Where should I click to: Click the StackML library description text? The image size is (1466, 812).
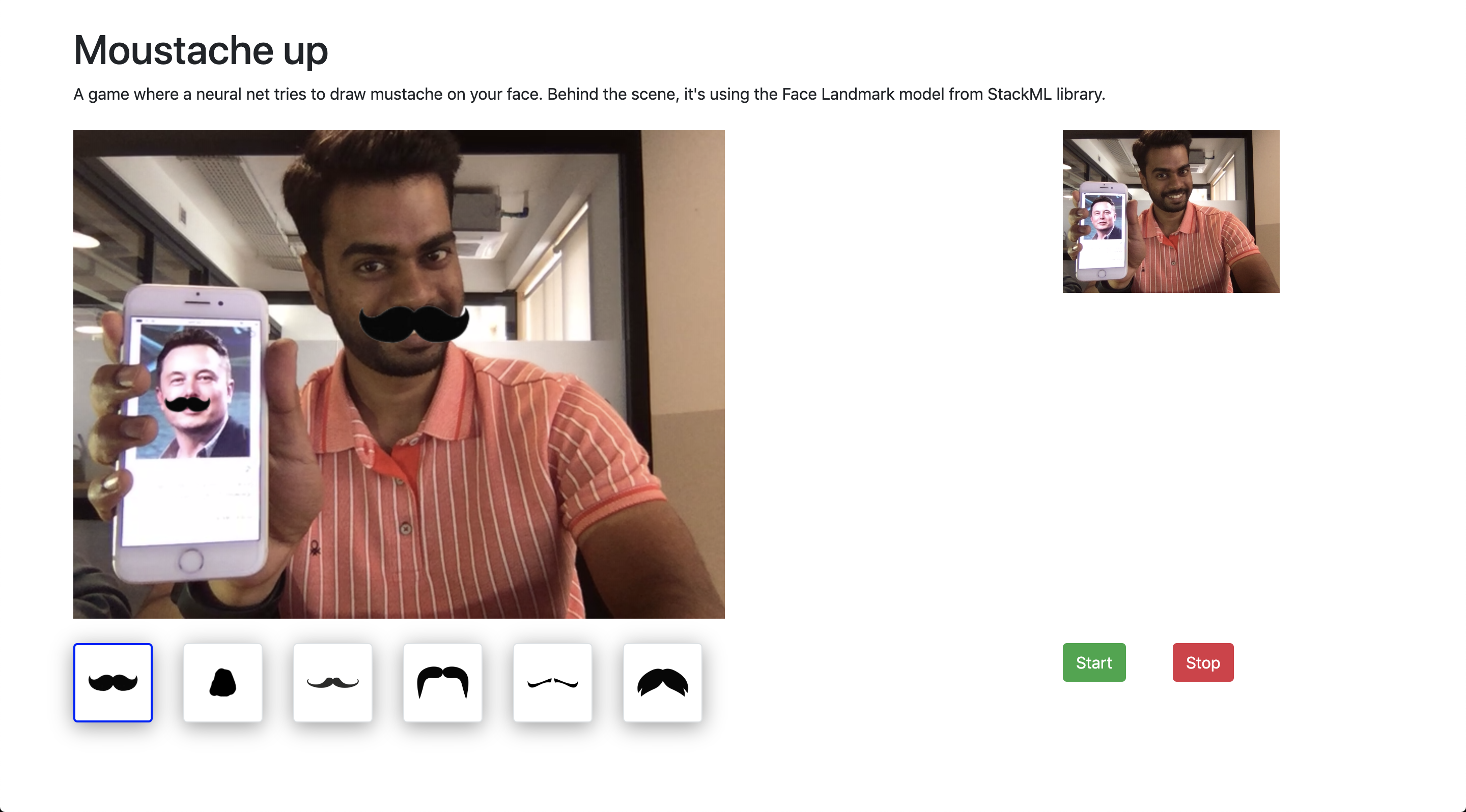pyautogui.click(x=588, y=94)
